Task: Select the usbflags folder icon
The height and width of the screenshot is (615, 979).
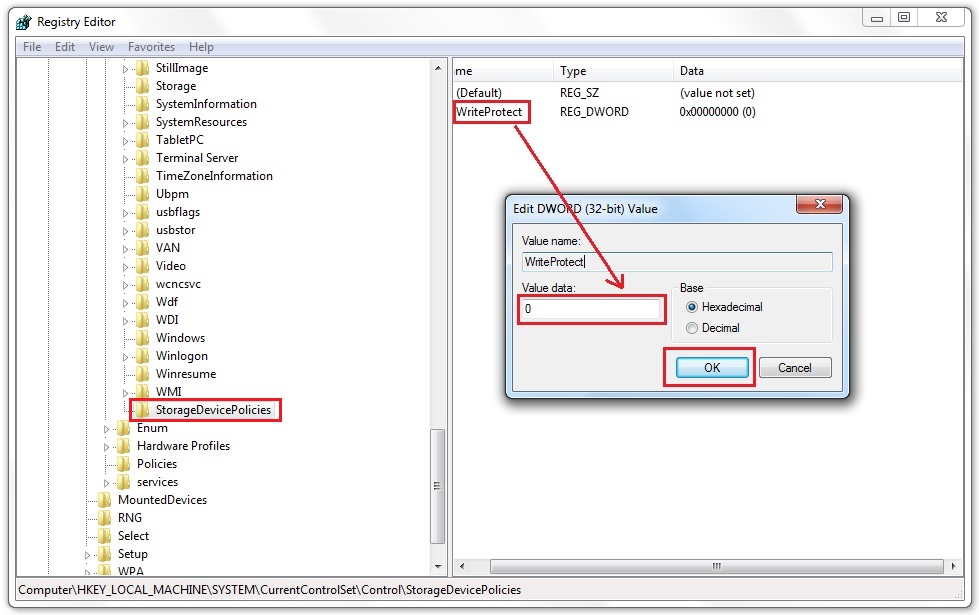Action: 142,212
